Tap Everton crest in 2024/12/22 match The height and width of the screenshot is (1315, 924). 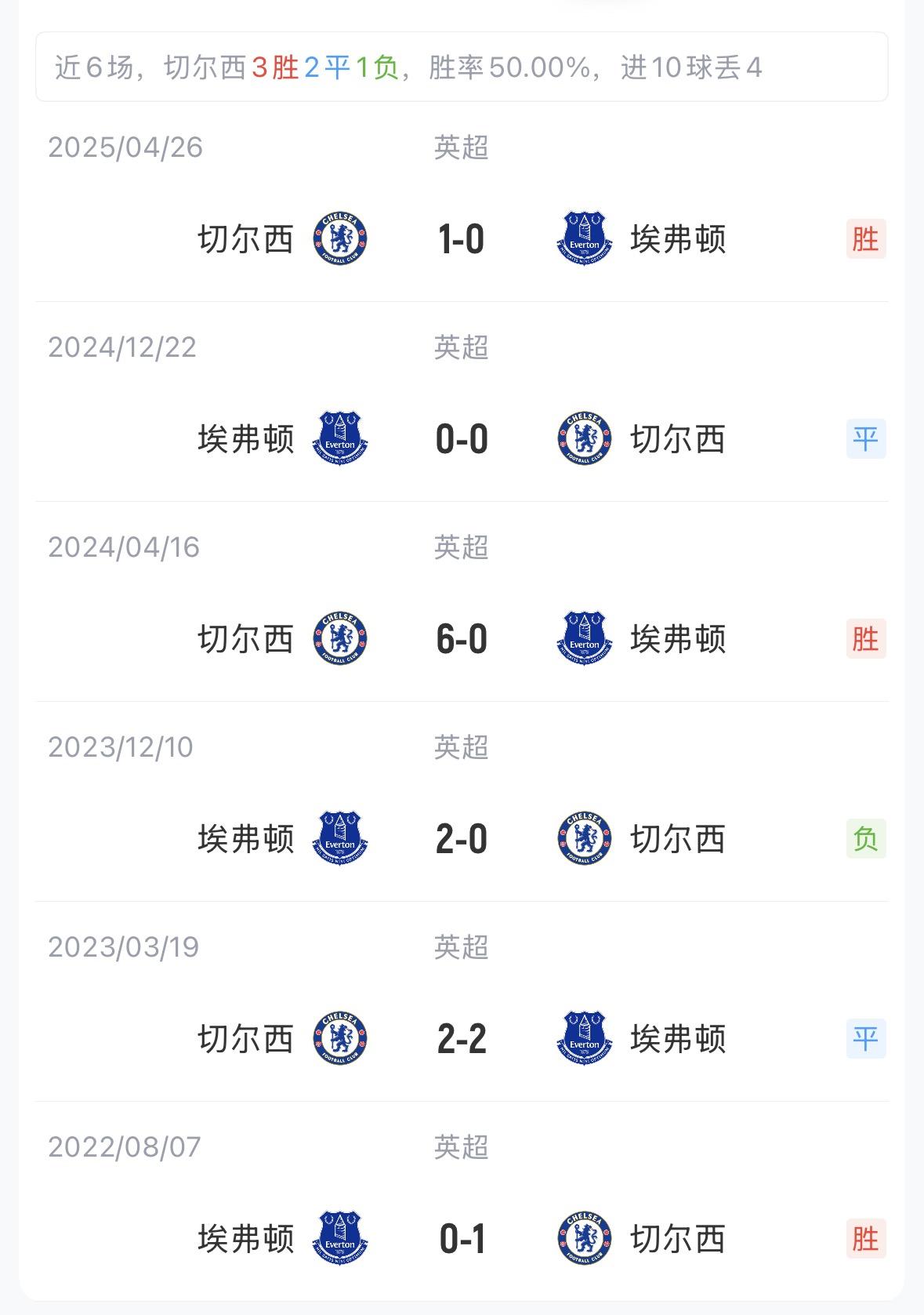click(x=340, y=438)
